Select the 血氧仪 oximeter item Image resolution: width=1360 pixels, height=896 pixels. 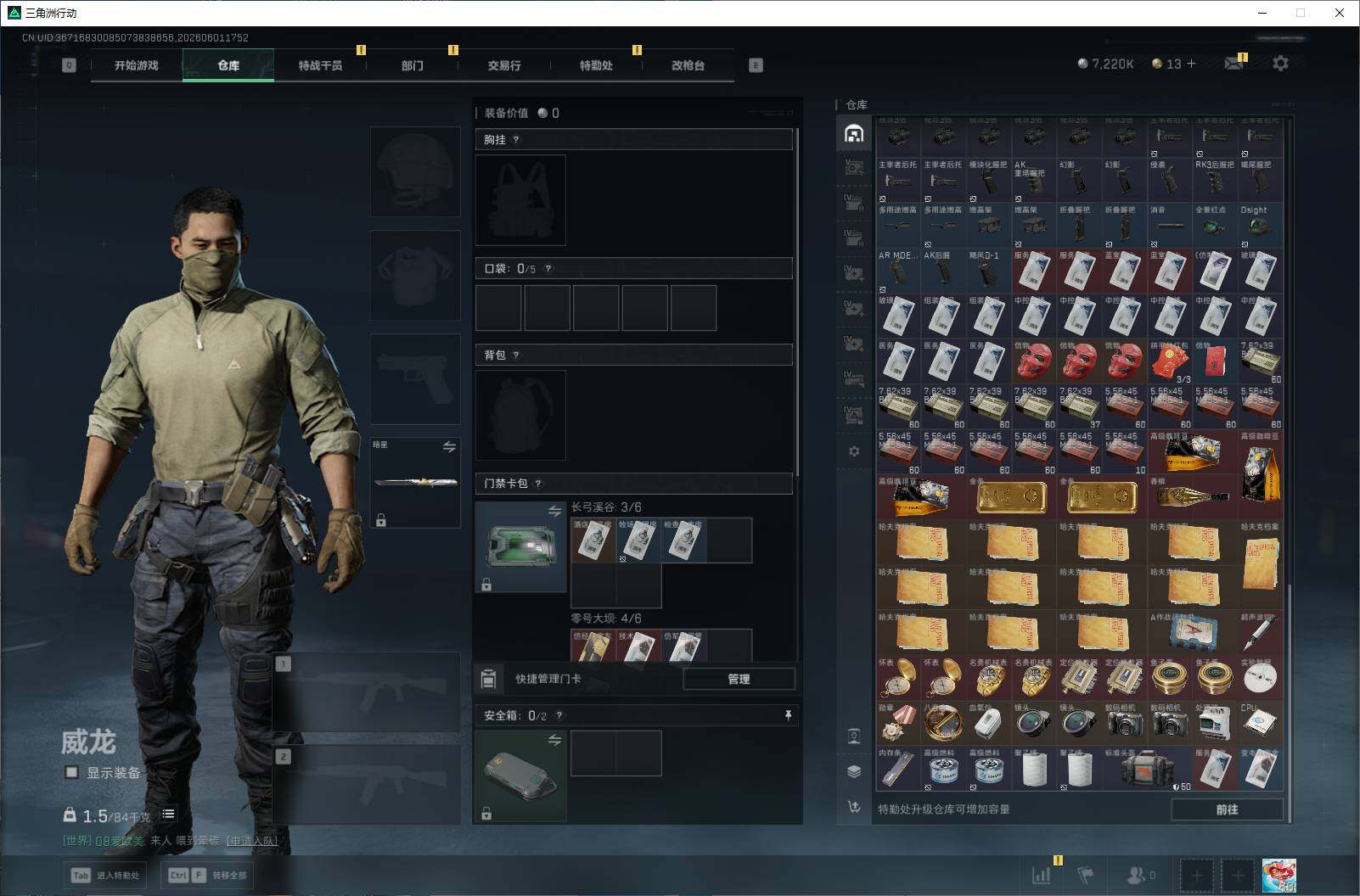(x=988, y=723)
